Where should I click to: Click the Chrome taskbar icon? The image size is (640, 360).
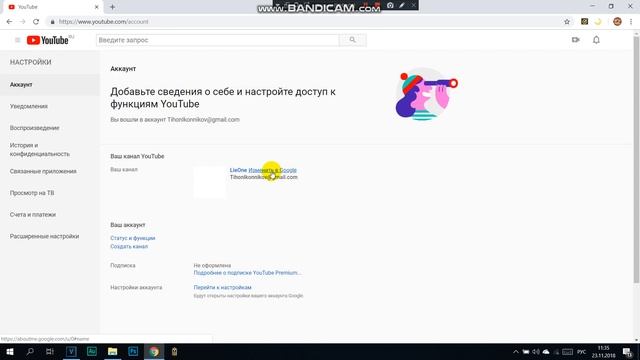[154, 351]
